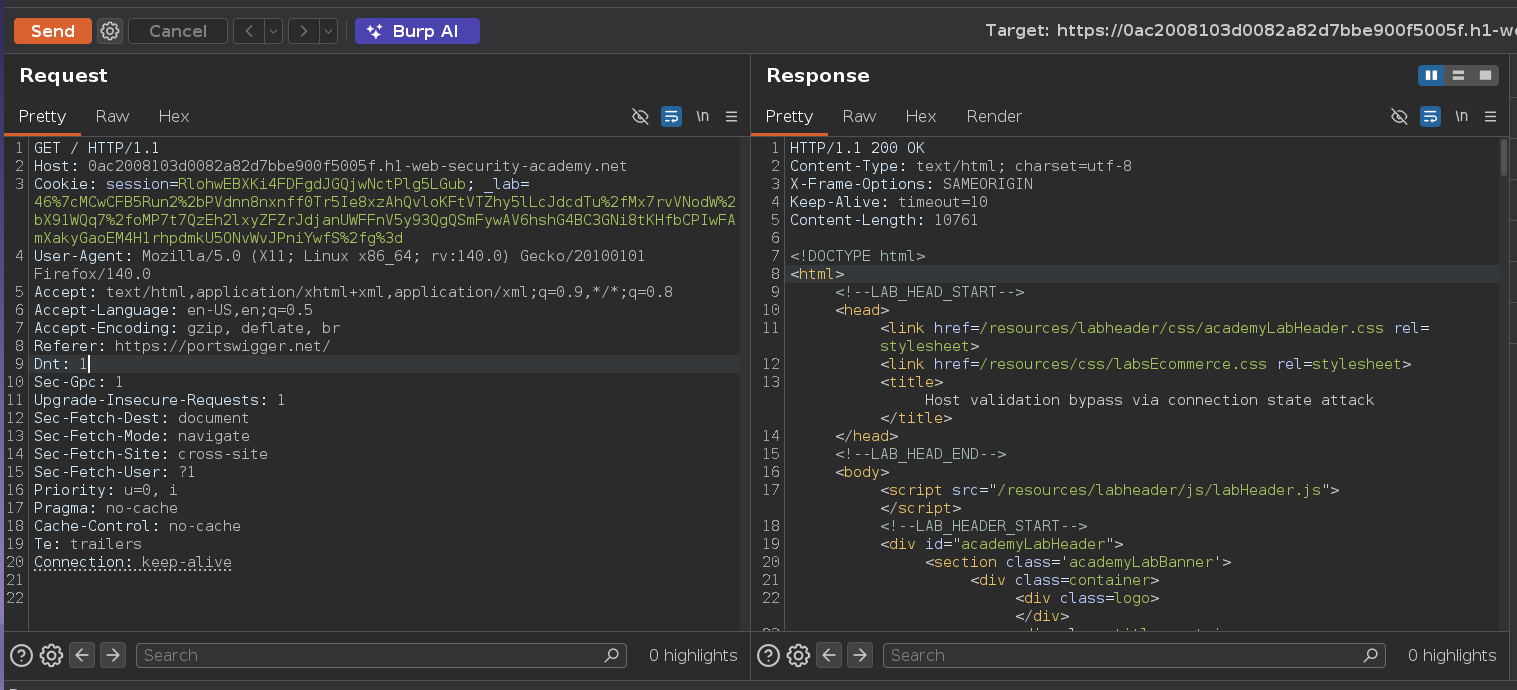Open the Response Render tab
This screenshot has height=690, width=1517.
pyautogui.click(x=994, y=116)
